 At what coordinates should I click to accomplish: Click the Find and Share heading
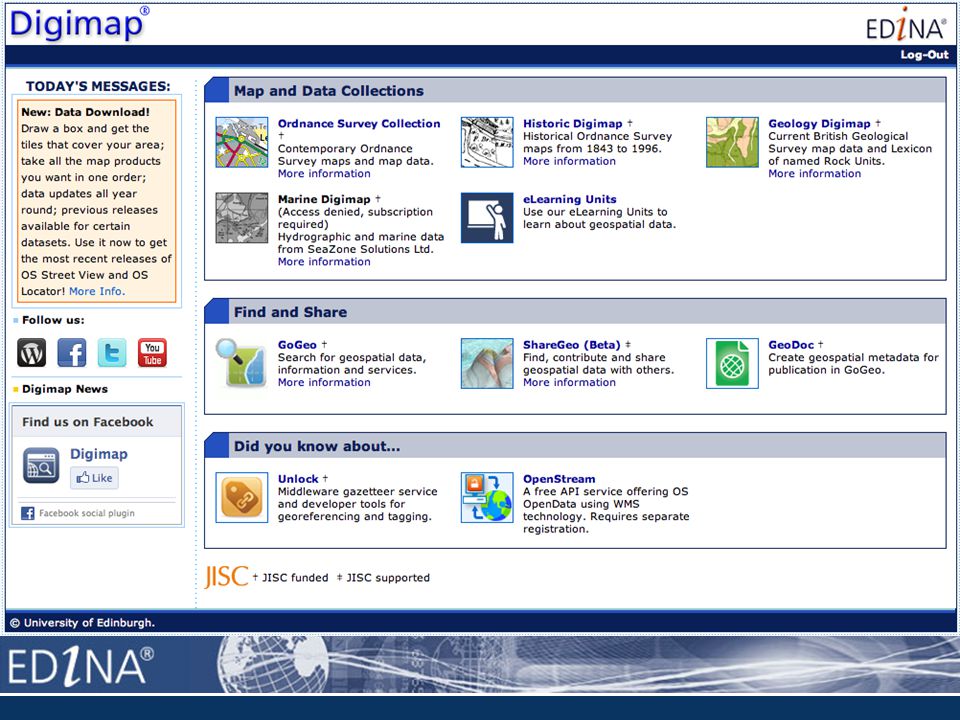coord(290,312)
